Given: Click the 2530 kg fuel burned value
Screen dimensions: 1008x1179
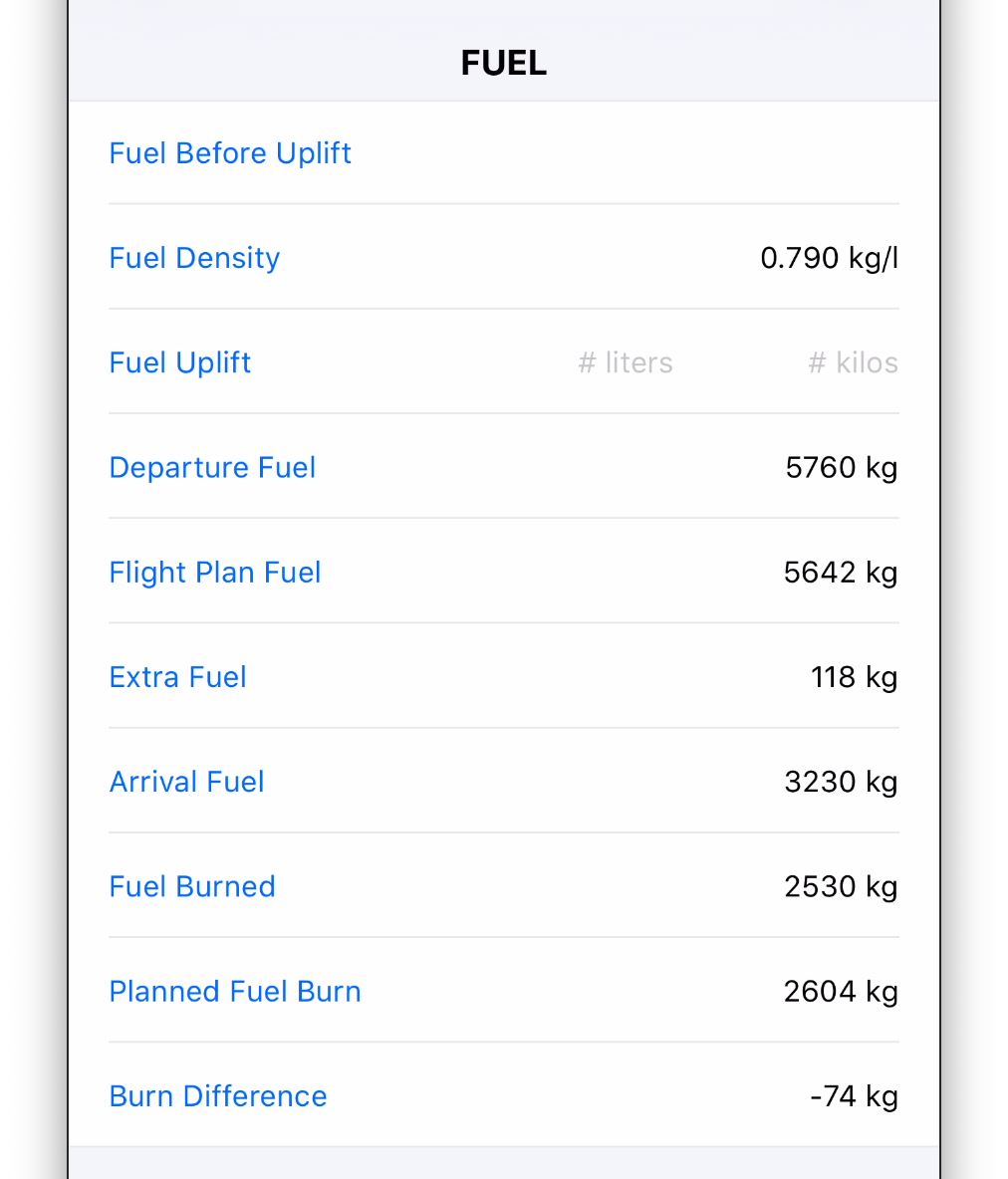Looking at the screenshot, I should pyautogui.click(x=840, y=886).
